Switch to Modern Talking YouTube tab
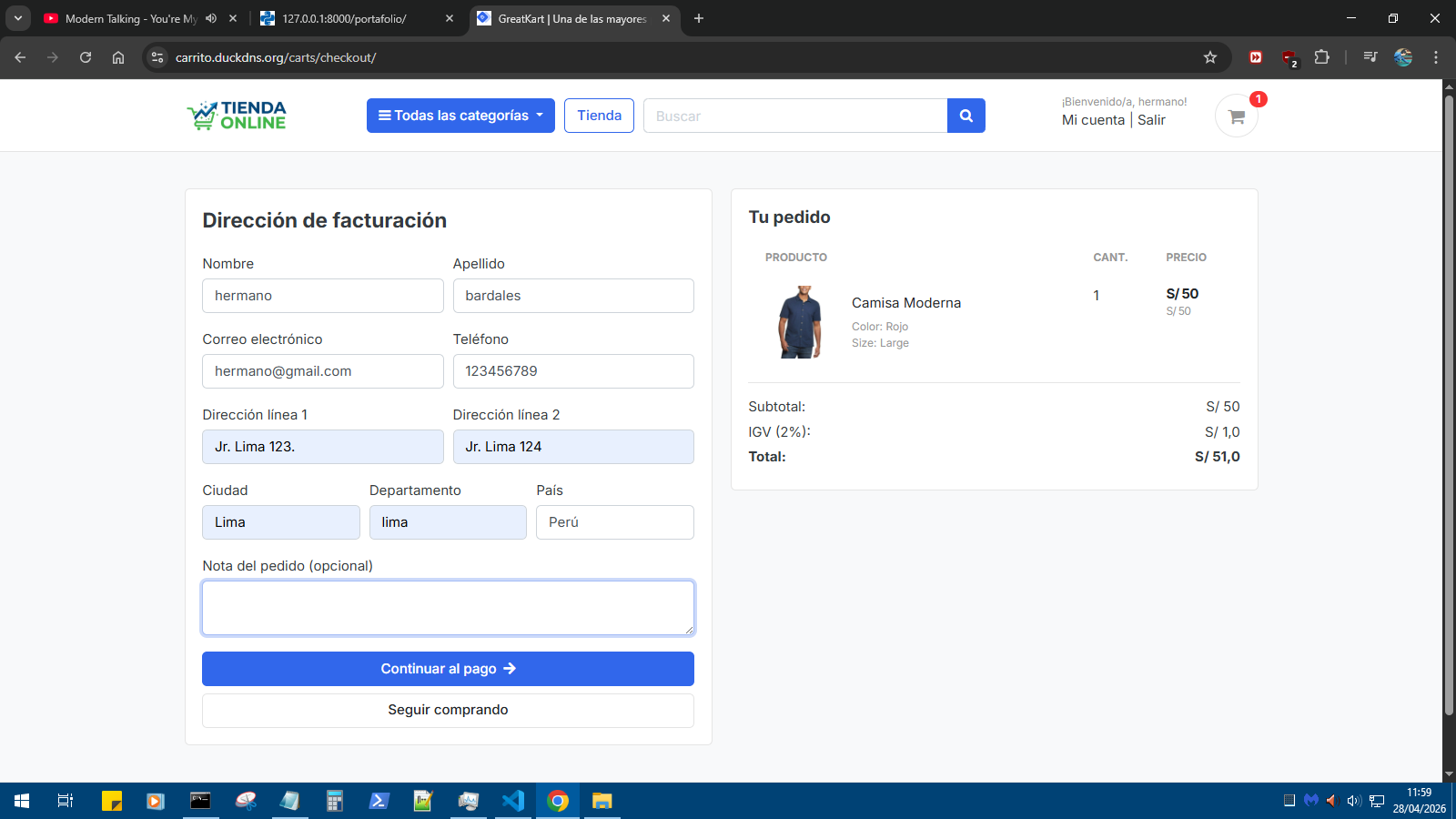This screenshot has width=1456, height=819. [x=132, y=18]
